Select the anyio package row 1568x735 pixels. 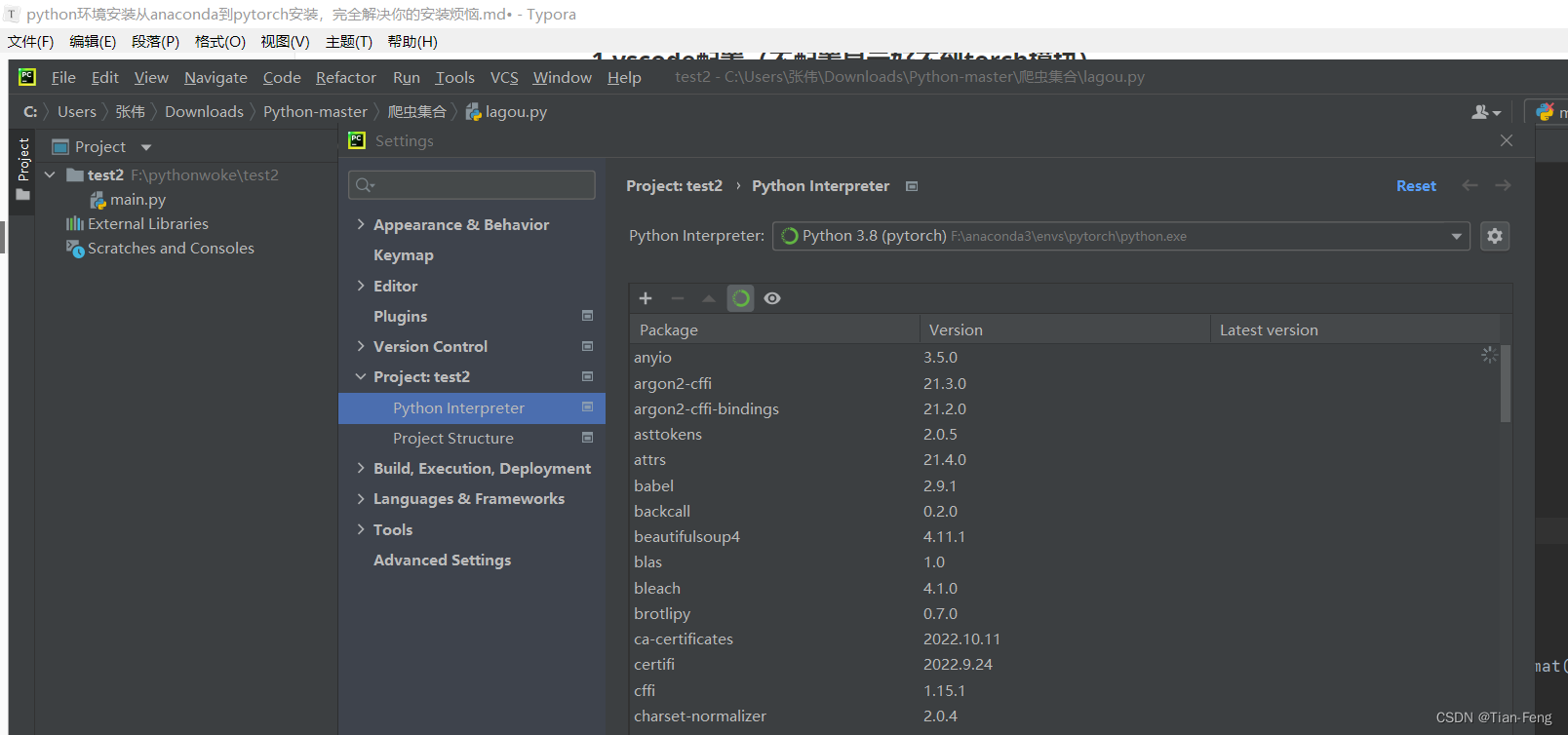1065,357
